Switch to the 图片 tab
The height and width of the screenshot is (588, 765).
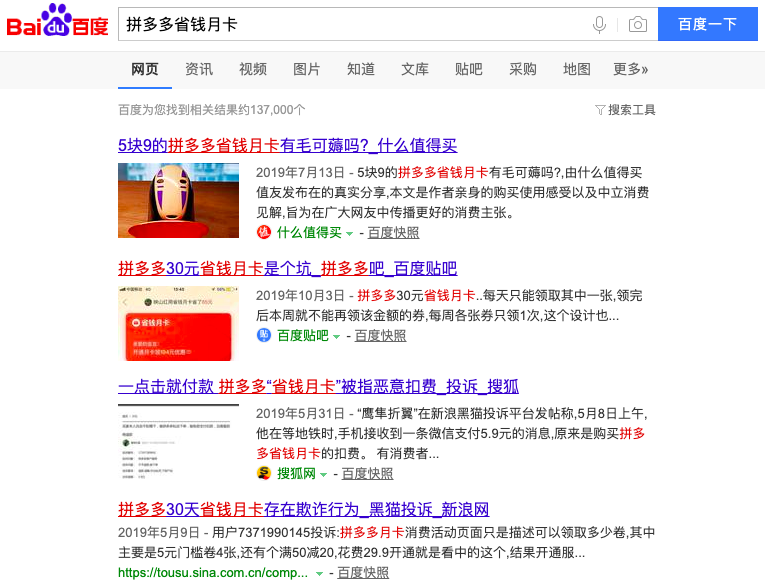pyautogui.click(x=307, y=69)
